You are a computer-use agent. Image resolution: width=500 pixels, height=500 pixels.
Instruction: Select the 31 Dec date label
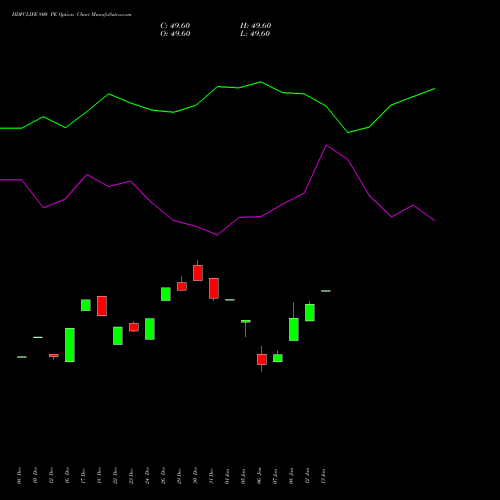coord(211,476)
